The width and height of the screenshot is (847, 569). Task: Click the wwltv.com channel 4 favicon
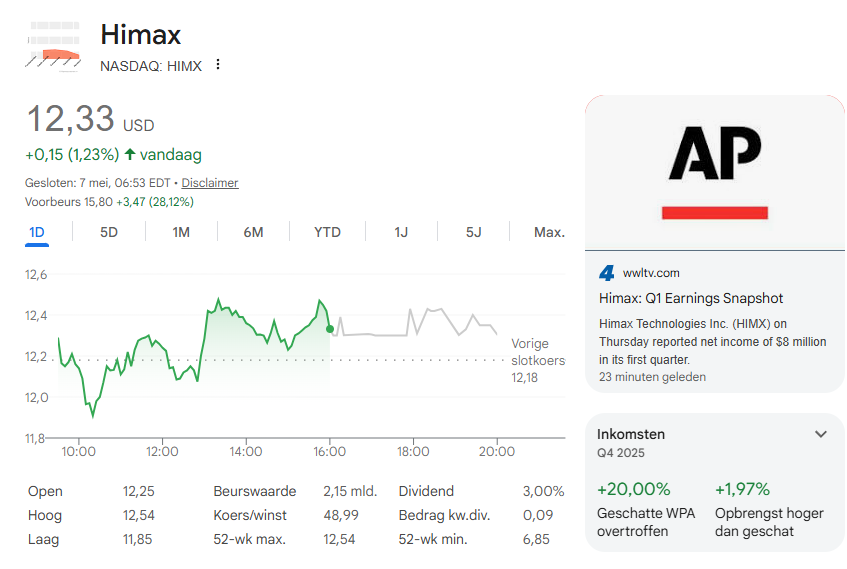click(x=607, y=273)
